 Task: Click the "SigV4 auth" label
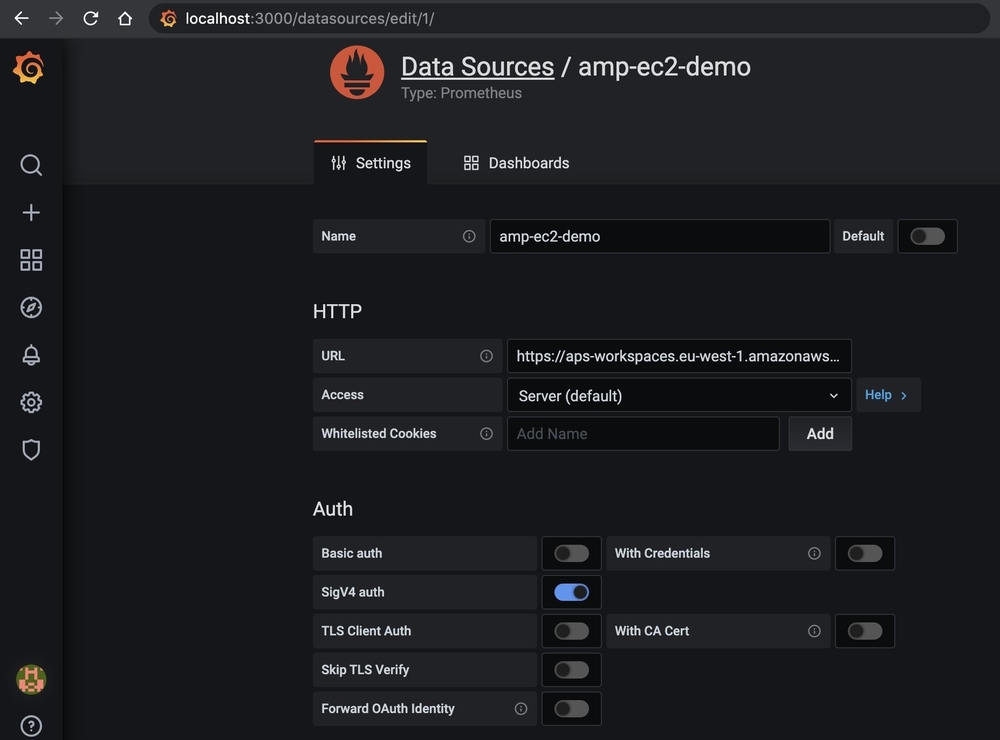(x=353, y=592)
